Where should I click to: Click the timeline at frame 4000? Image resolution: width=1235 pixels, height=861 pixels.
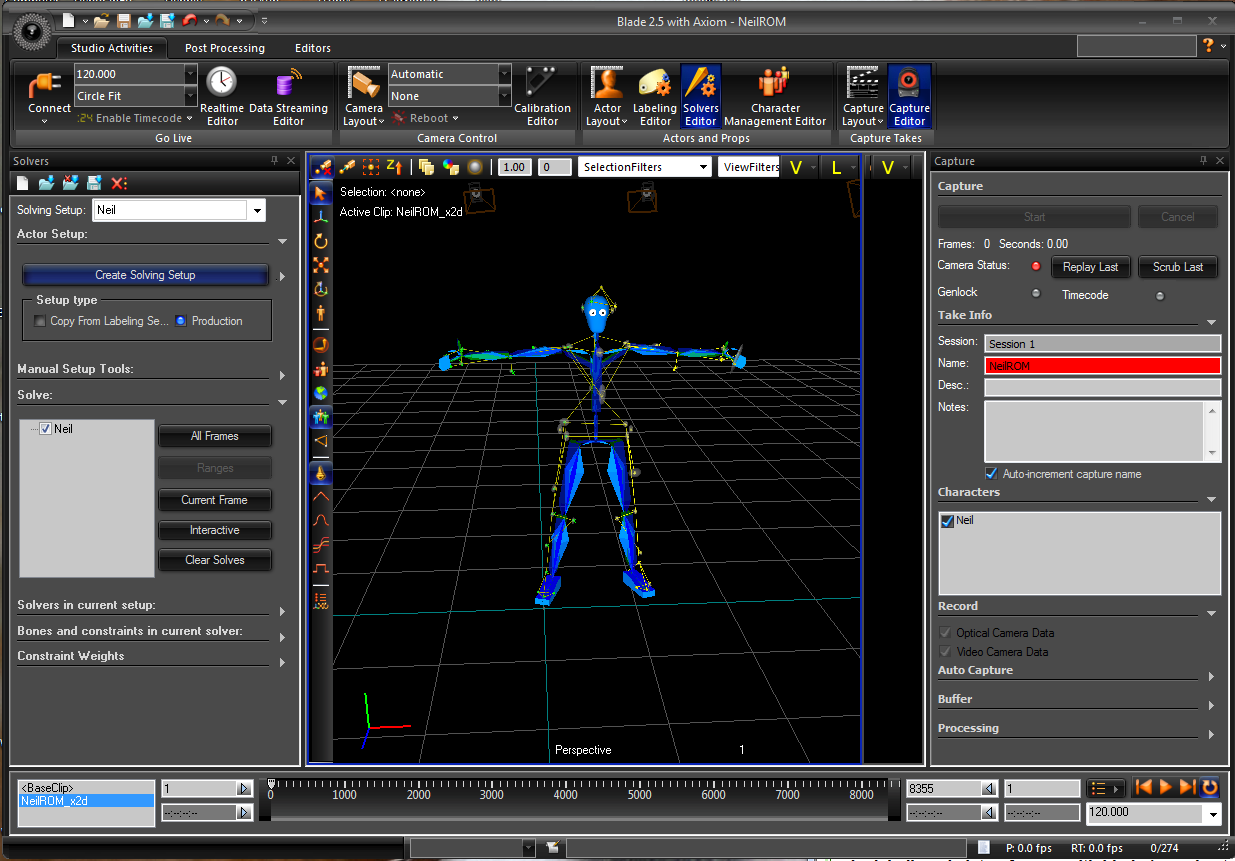[566, 789]
